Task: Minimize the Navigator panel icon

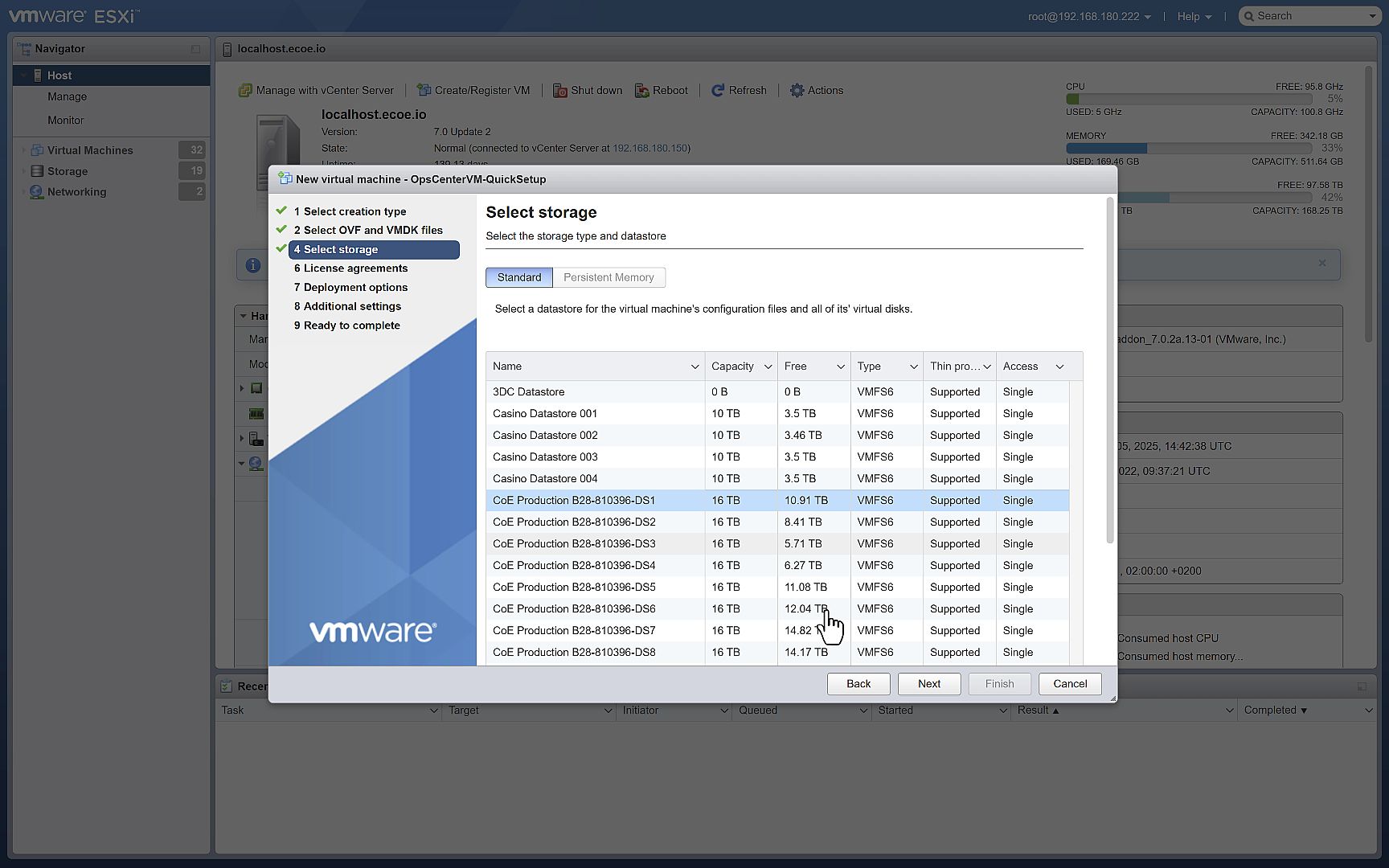Action: 195,49
